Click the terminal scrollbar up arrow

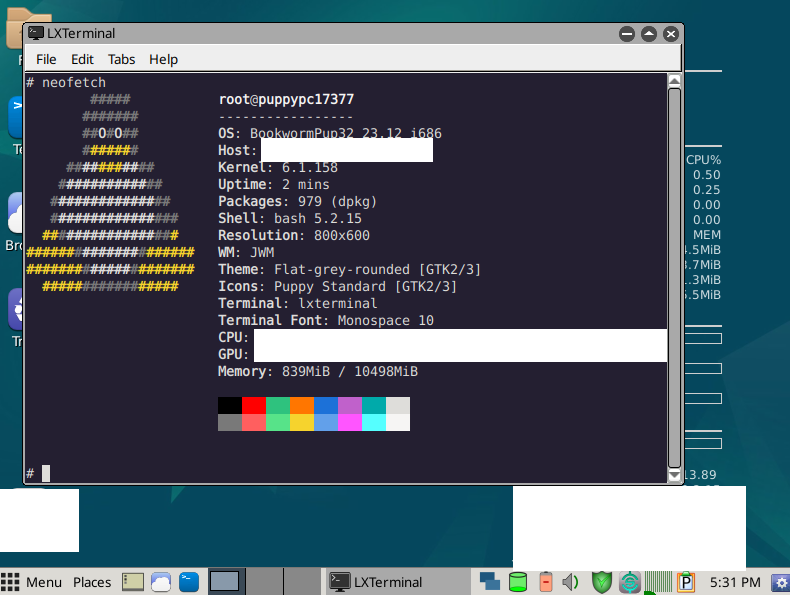click(x=675, y=81)
